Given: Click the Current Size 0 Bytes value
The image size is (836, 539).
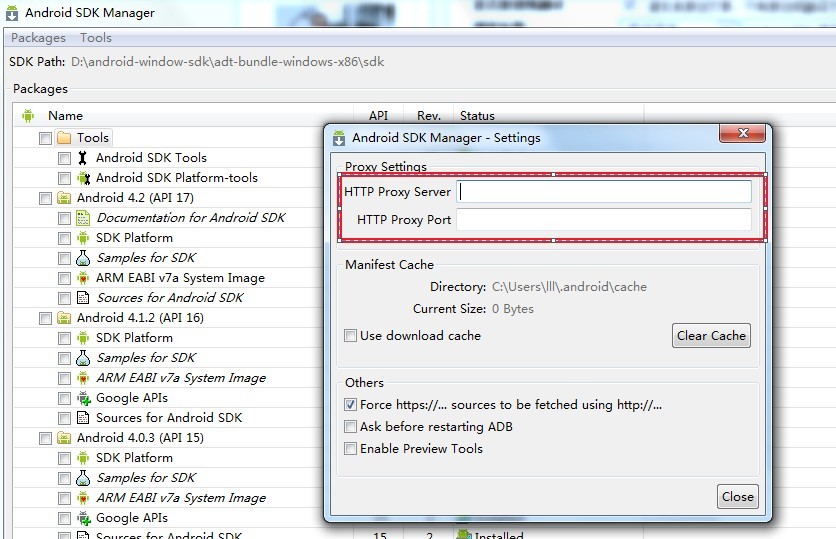Looking at the screenshot, I should click(512, 309).
